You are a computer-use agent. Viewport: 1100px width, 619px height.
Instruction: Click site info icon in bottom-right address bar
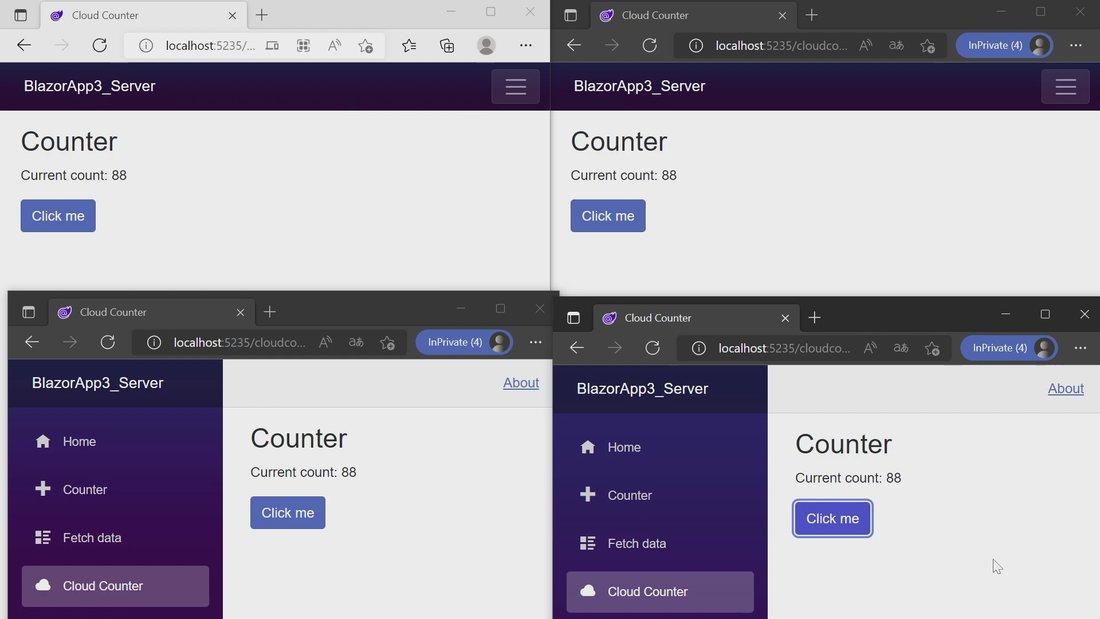[x=698, y=348]
